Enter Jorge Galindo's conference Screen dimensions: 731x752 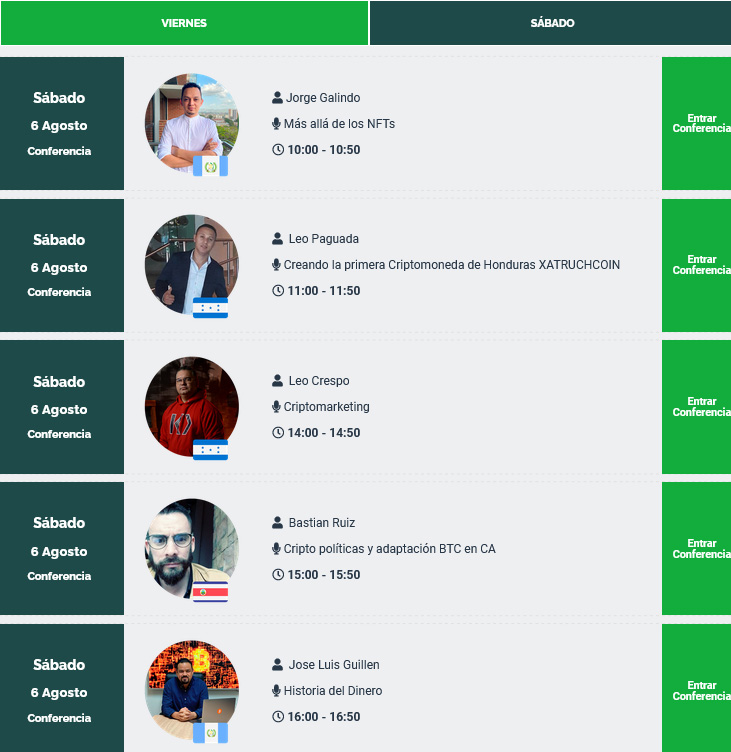[696, 123]
